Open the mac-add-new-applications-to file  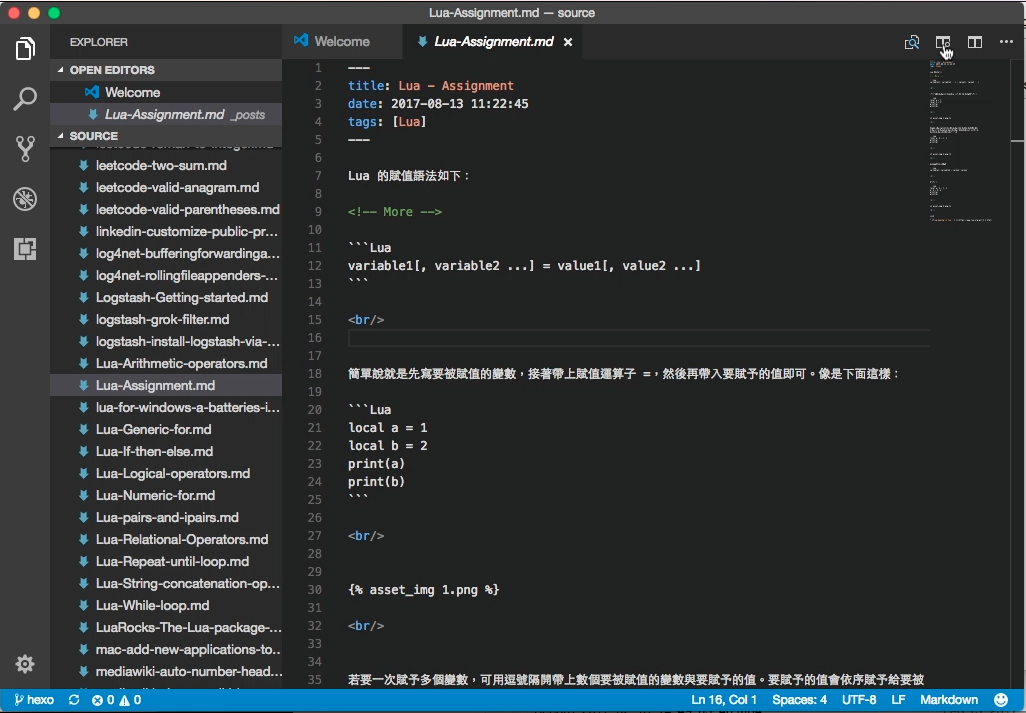pos(166,650)
